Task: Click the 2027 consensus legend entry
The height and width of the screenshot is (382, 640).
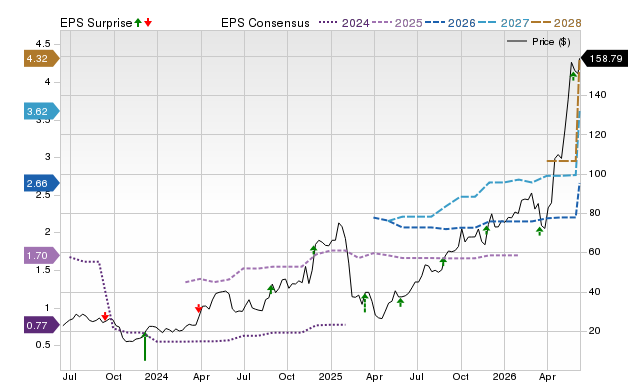Action: coord(503,23)
